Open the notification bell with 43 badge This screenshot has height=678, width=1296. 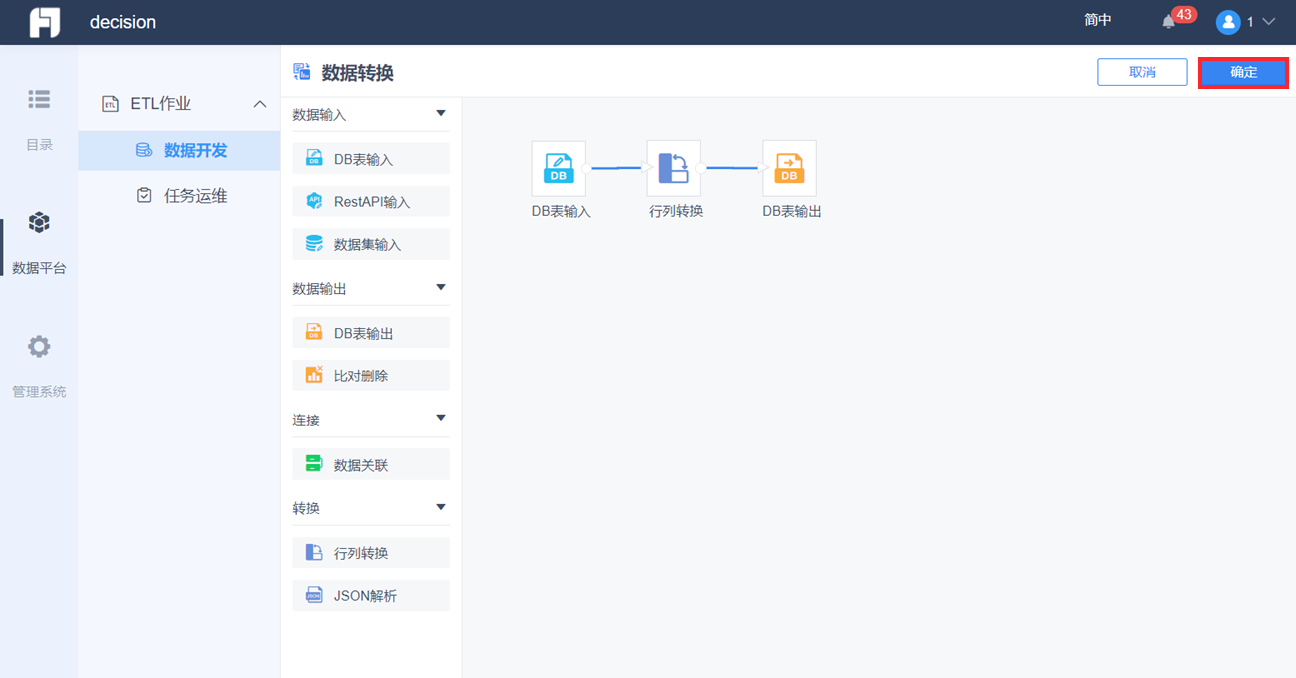tap(1168, 21)
